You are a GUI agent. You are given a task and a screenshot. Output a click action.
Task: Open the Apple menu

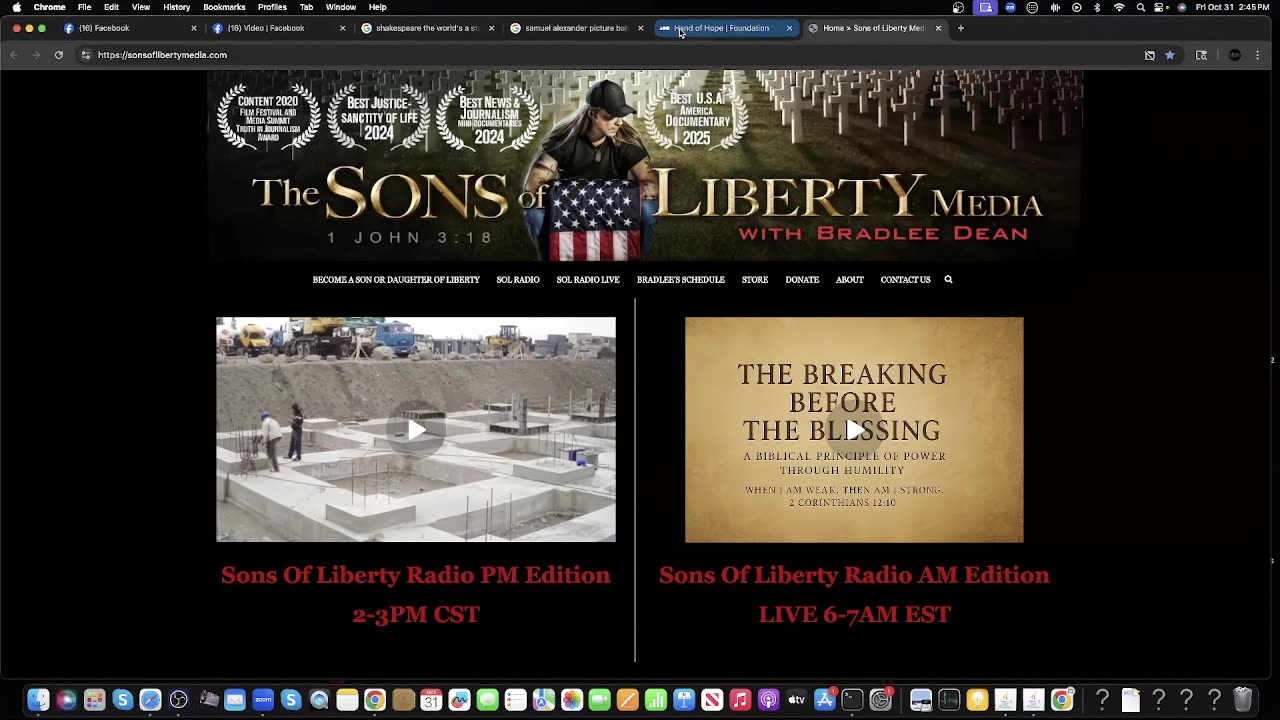click(x=16, y=7)
